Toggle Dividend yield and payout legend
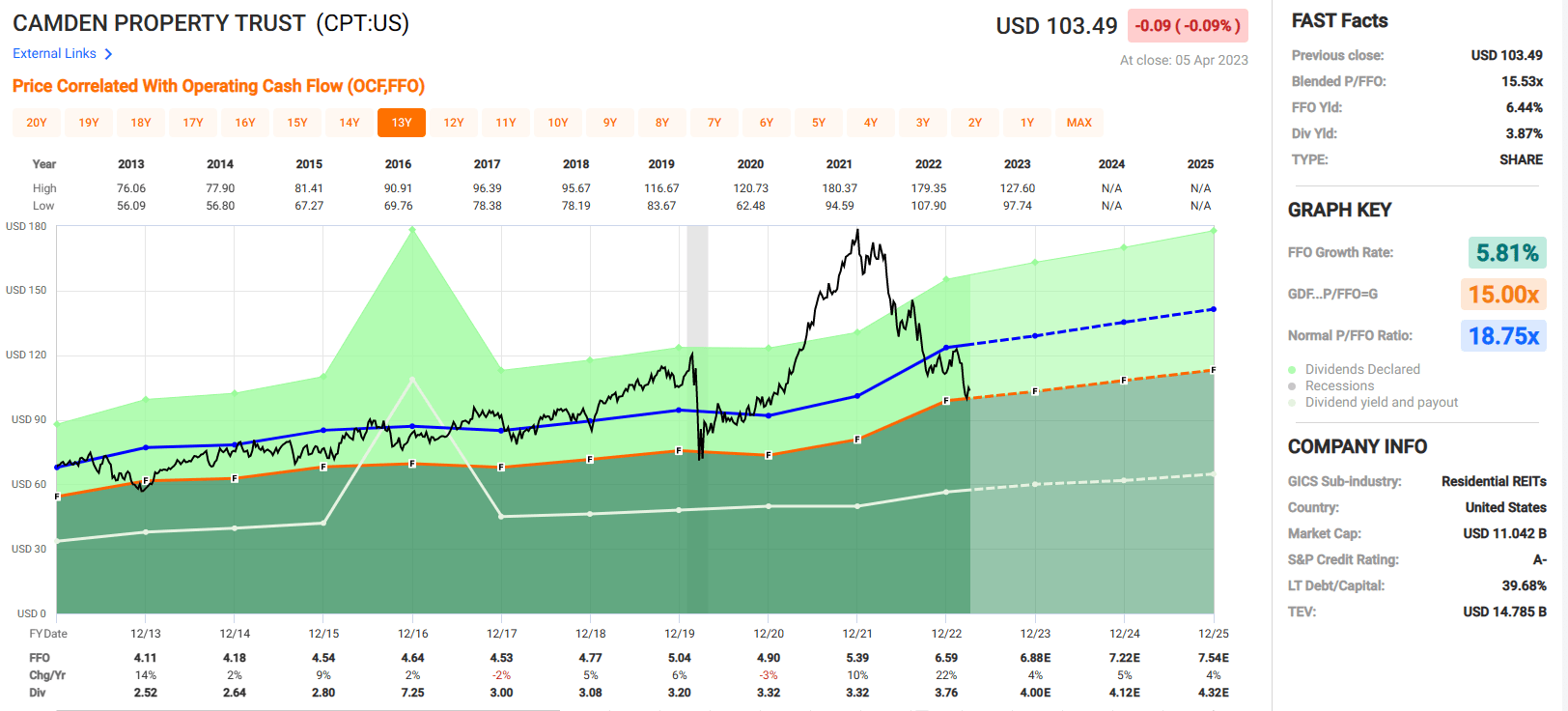Screen dimensions: 1568x711 coord(1292,403)
